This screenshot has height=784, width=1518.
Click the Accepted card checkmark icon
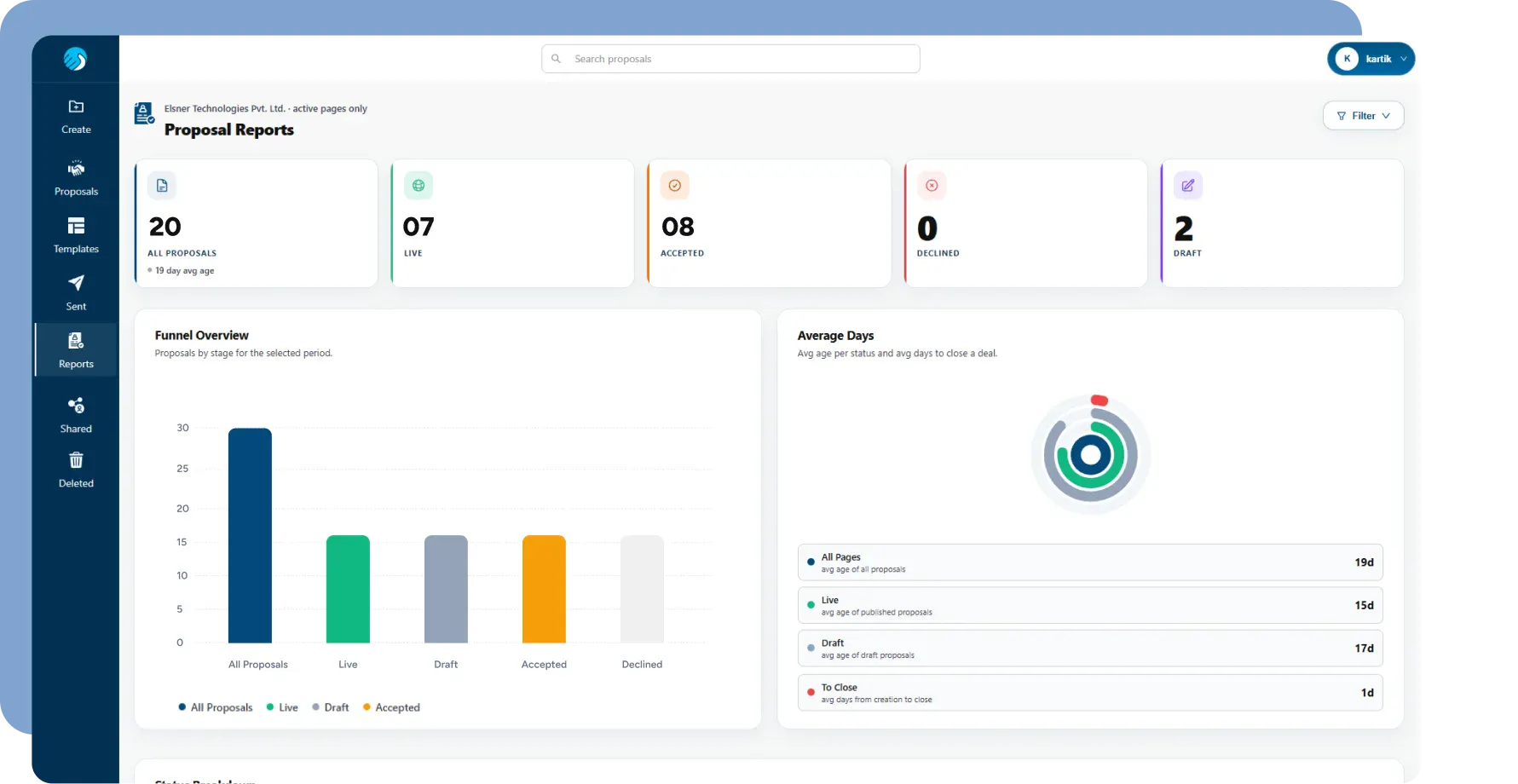pyautogui.click(x=675, y=186)
